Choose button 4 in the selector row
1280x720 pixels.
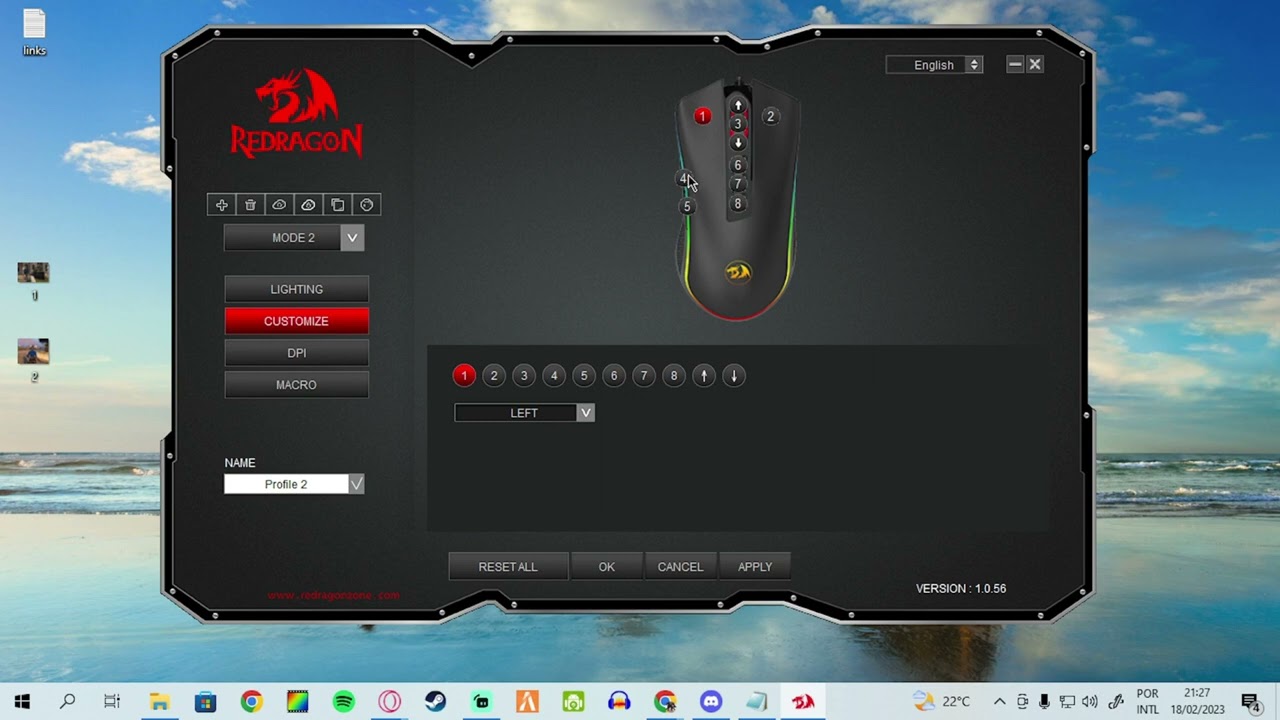(554, 376)
